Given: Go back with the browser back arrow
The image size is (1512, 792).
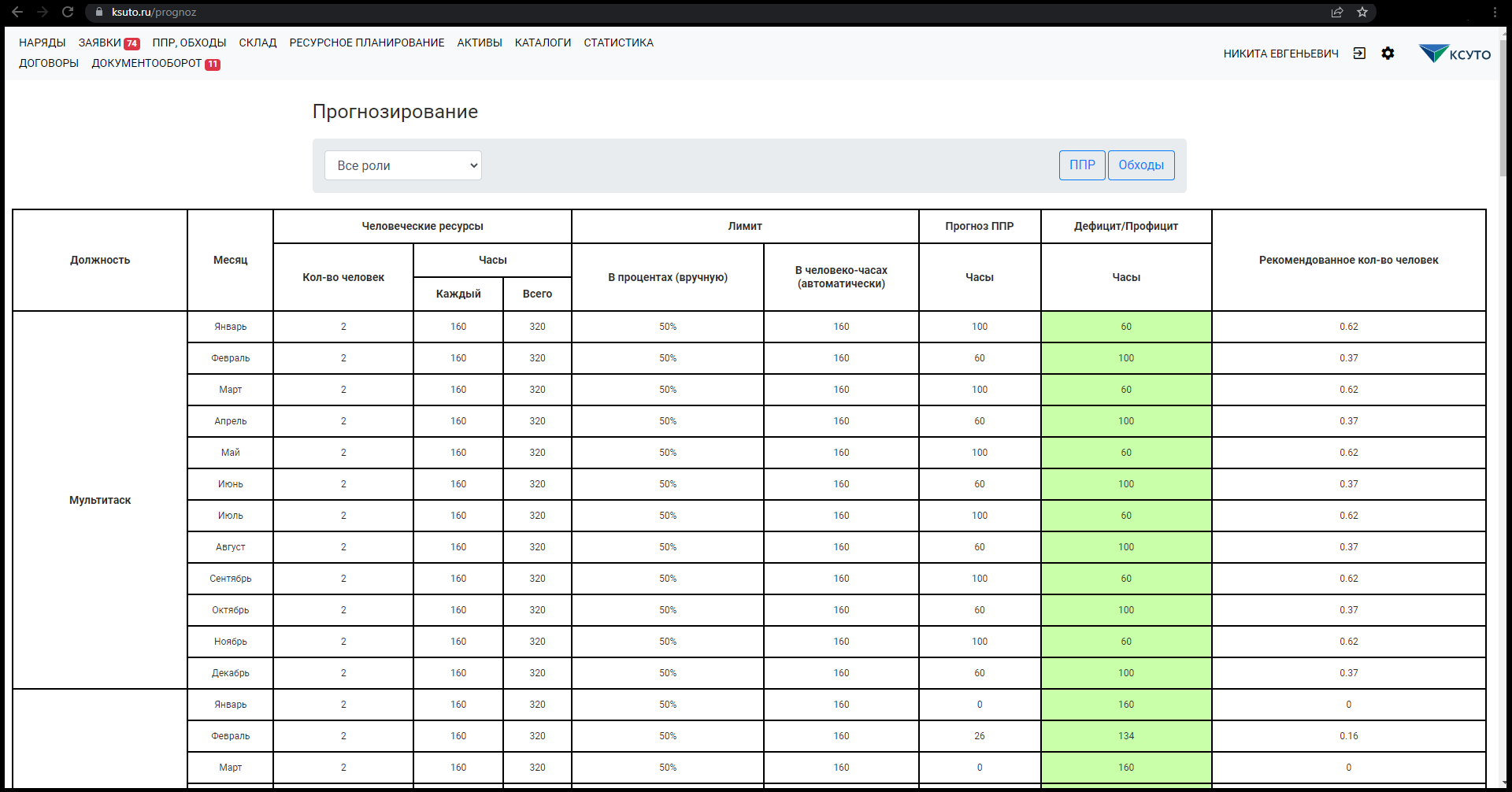Looking at the screenshot, I should point(17,12).
